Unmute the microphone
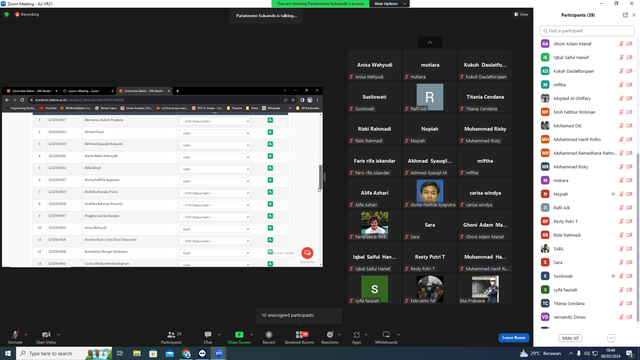This screenshot has height=360, width=640. [15, 335]
